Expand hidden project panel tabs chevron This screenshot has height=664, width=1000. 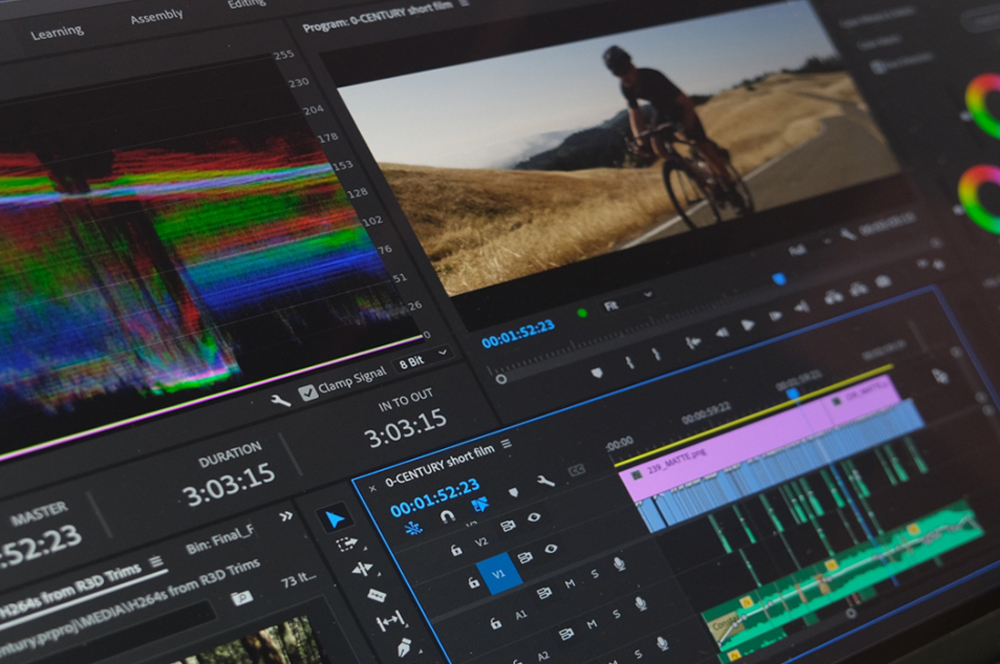(x=286, y=516)
